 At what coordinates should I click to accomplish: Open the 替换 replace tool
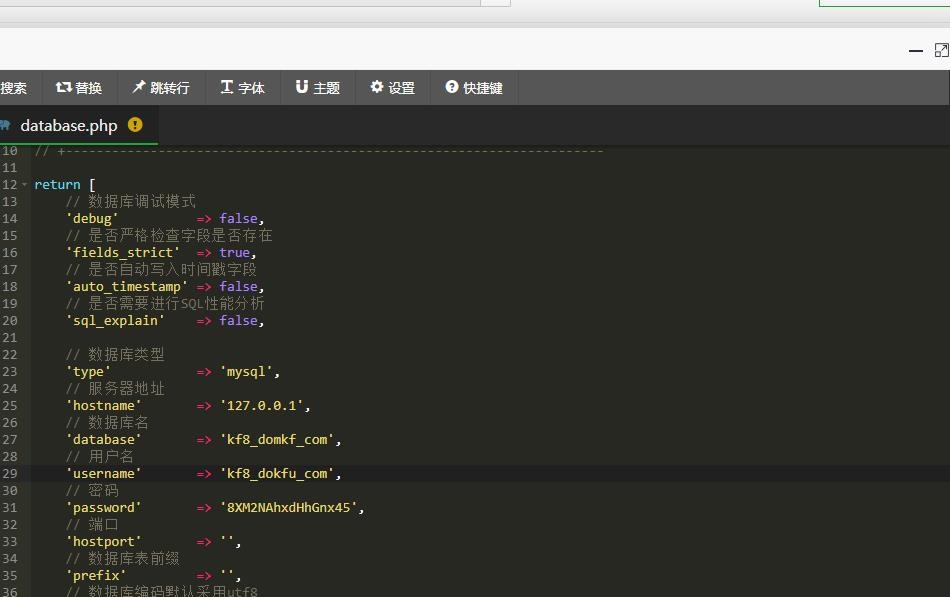79,88
